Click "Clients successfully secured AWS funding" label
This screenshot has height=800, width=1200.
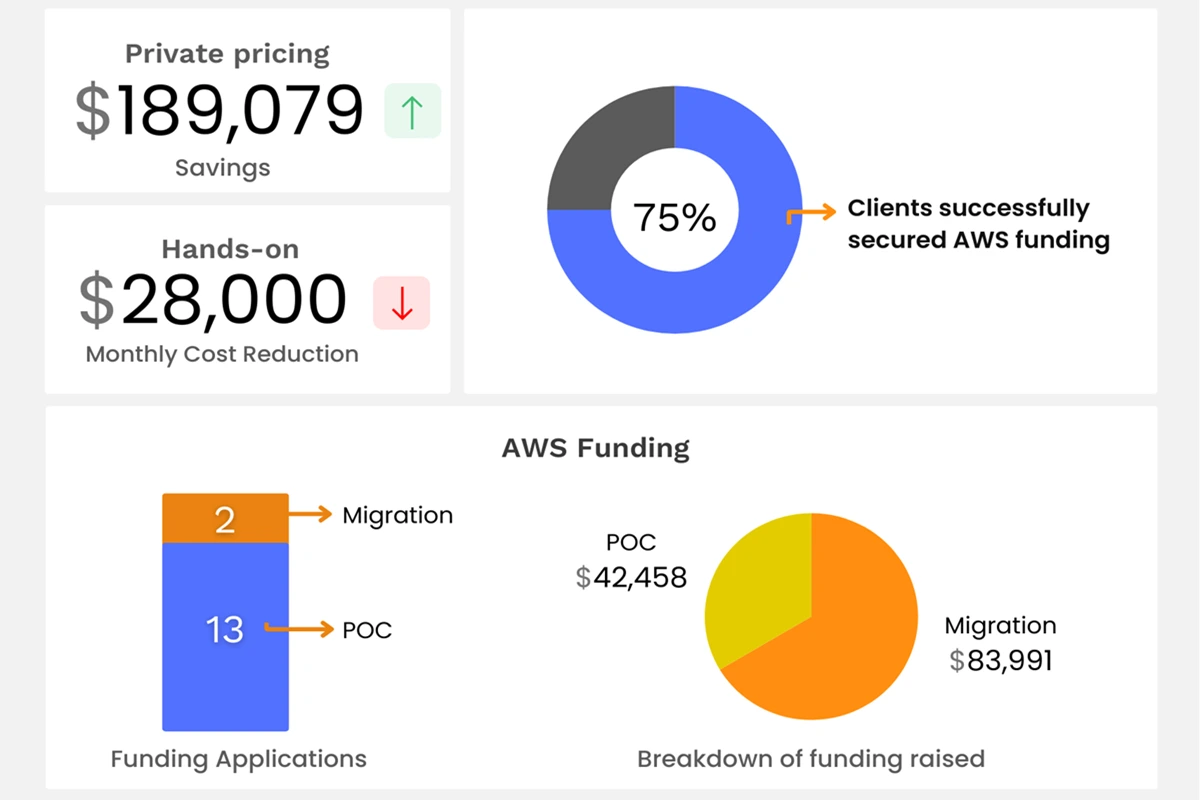point(979,224)
